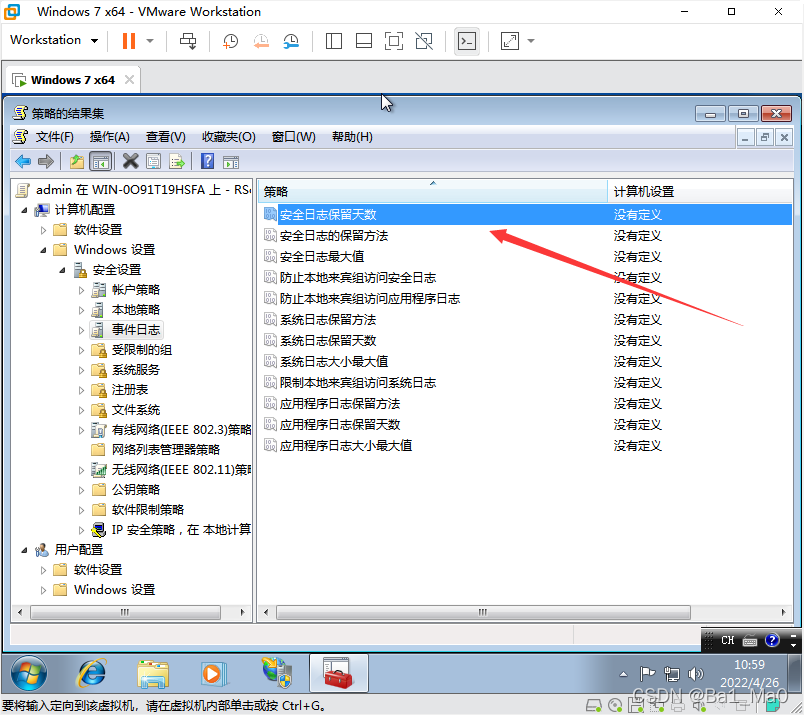This screenshot has height=715, width=804.
Task: Pause the virtual machine
Action: [x=129, y=41]
